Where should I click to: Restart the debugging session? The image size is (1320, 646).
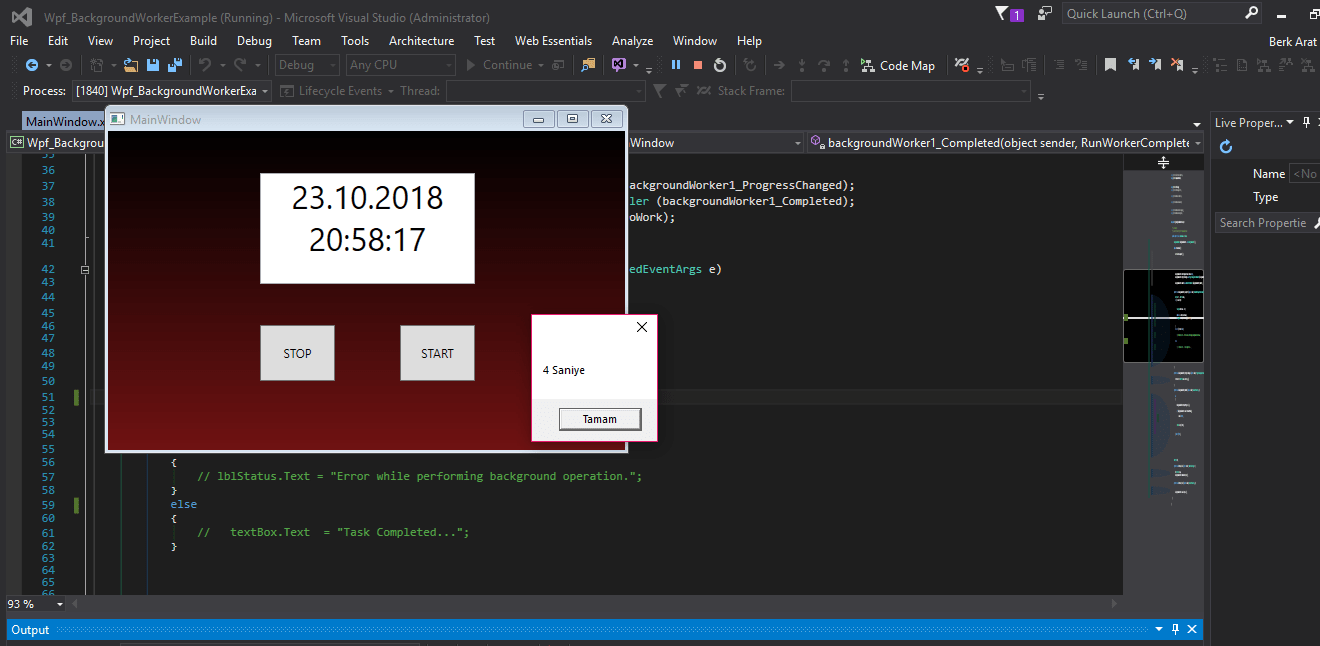(719, 65)
